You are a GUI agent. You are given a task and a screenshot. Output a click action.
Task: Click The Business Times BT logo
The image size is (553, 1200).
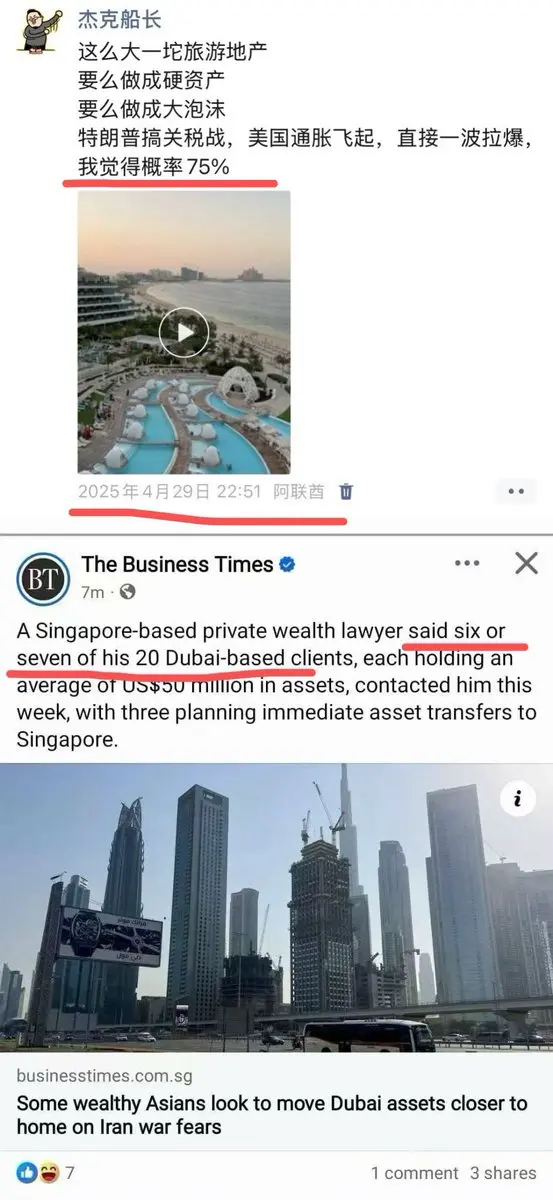tap(43, 577)
